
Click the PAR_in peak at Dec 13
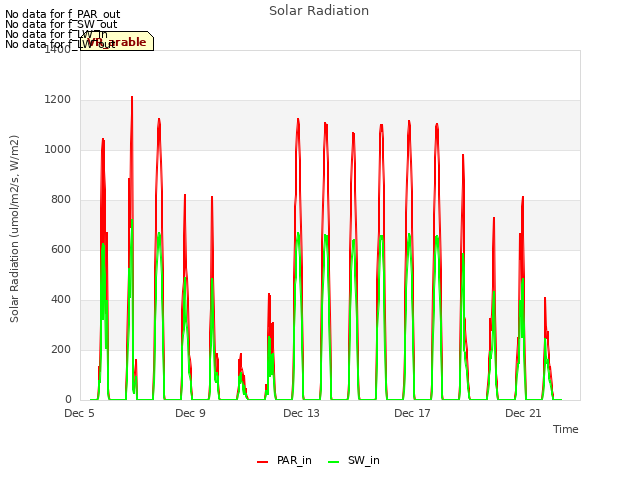pos(298,119)
